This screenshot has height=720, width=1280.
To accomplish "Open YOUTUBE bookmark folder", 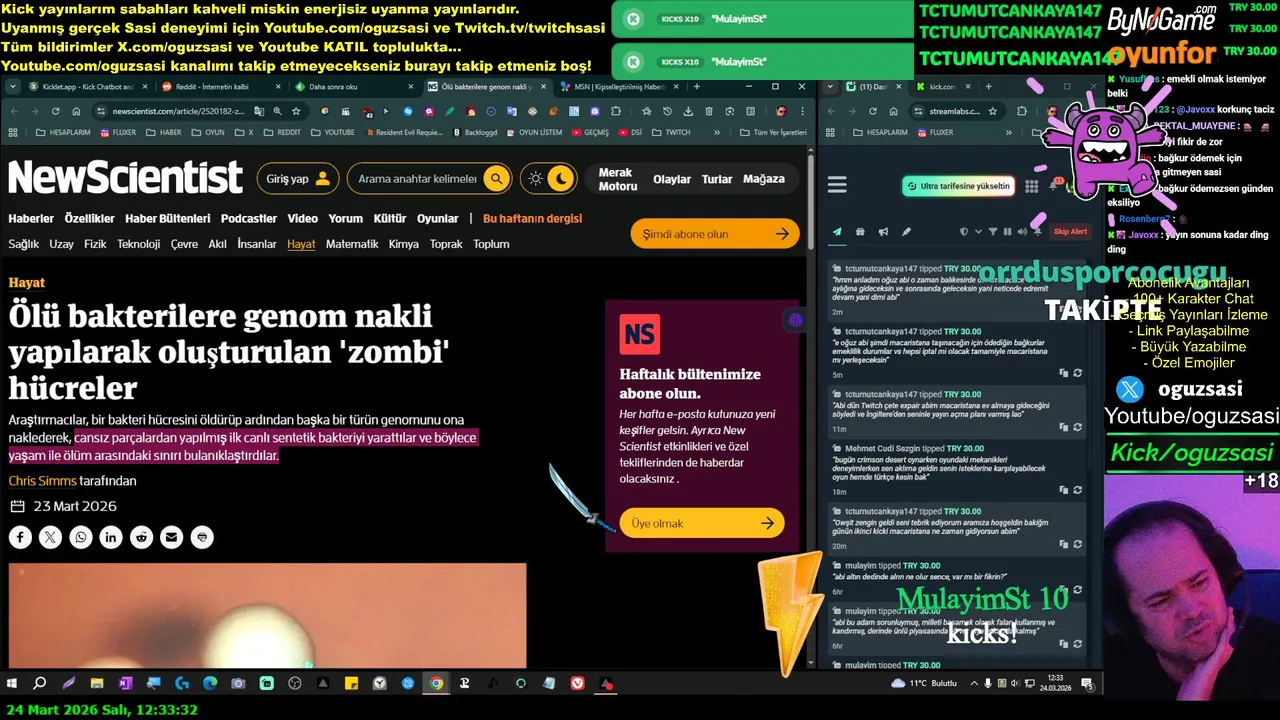I will point(332,132).
